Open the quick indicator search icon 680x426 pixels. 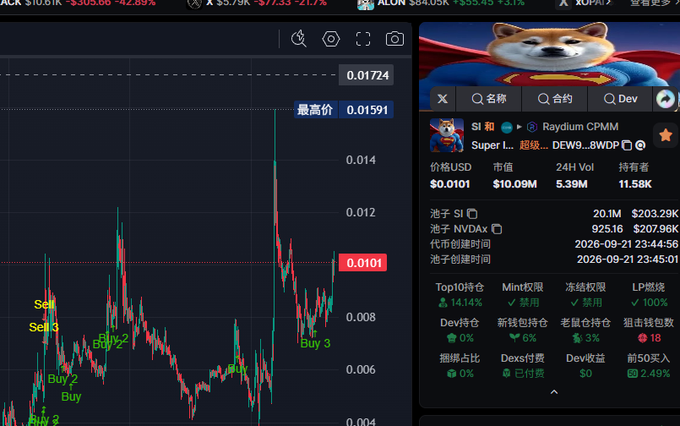(x=299, y=39)
